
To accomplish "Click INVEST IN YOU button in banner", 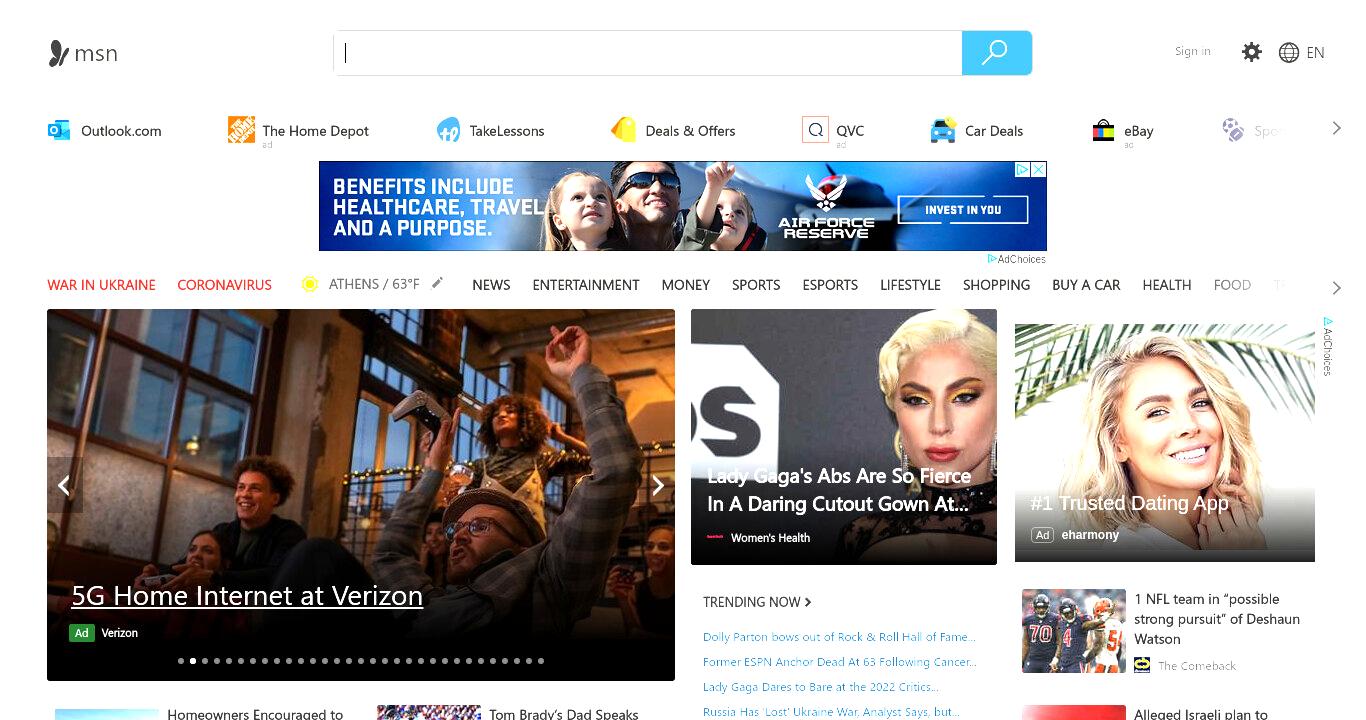I will click(963, 210).
